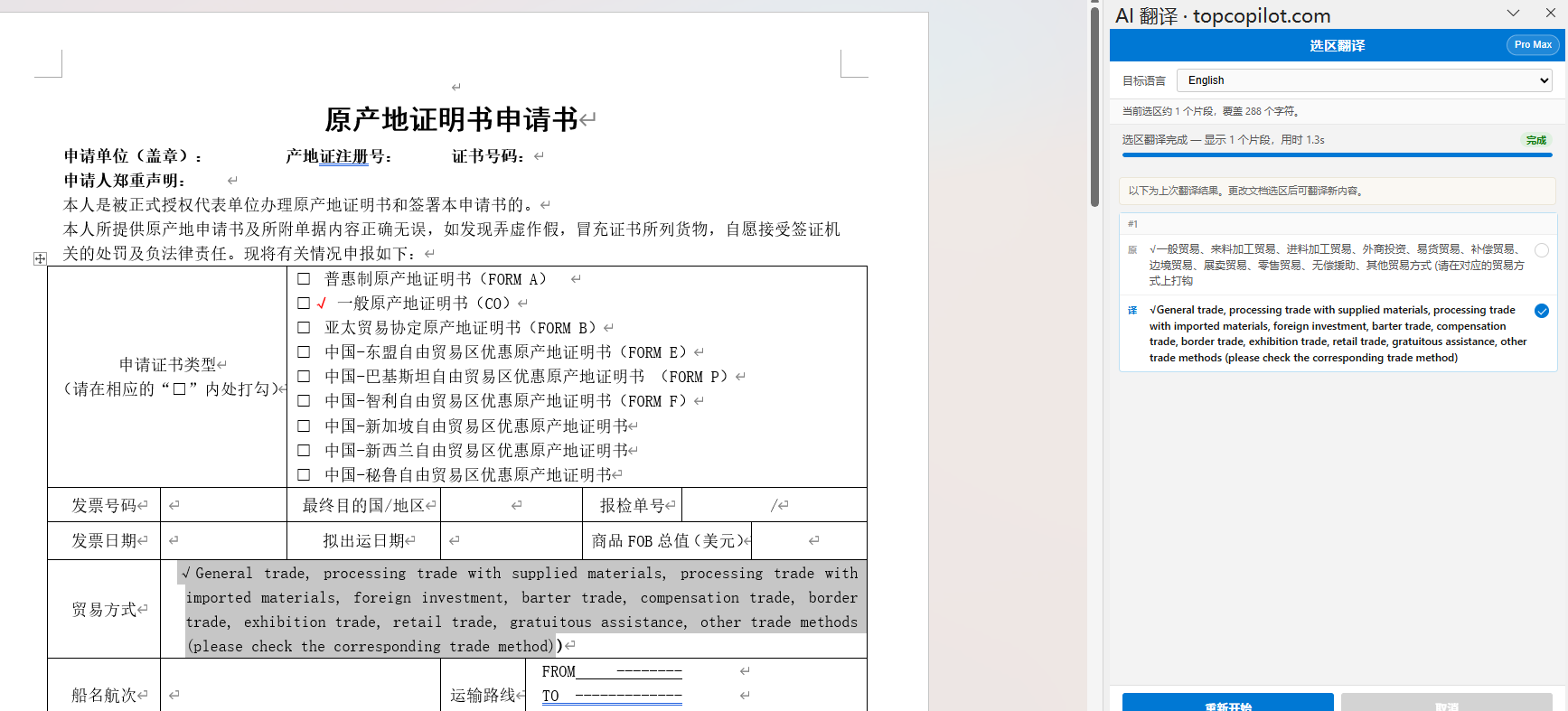Click the 申请单位（盖章） label
Viewport: 1568px width, 711px height.
click(133, 156)
